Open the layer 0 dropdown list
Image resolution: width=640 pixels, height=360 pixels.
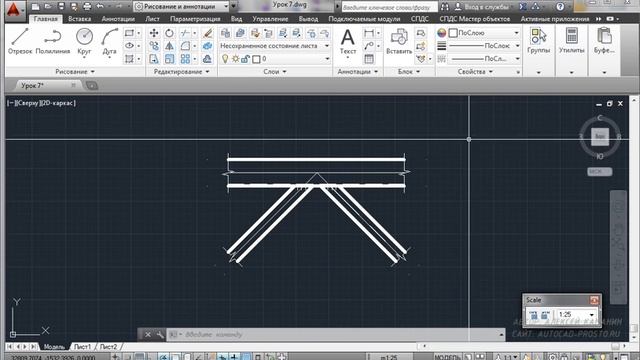pyautogui.click(x=327, y=59)
